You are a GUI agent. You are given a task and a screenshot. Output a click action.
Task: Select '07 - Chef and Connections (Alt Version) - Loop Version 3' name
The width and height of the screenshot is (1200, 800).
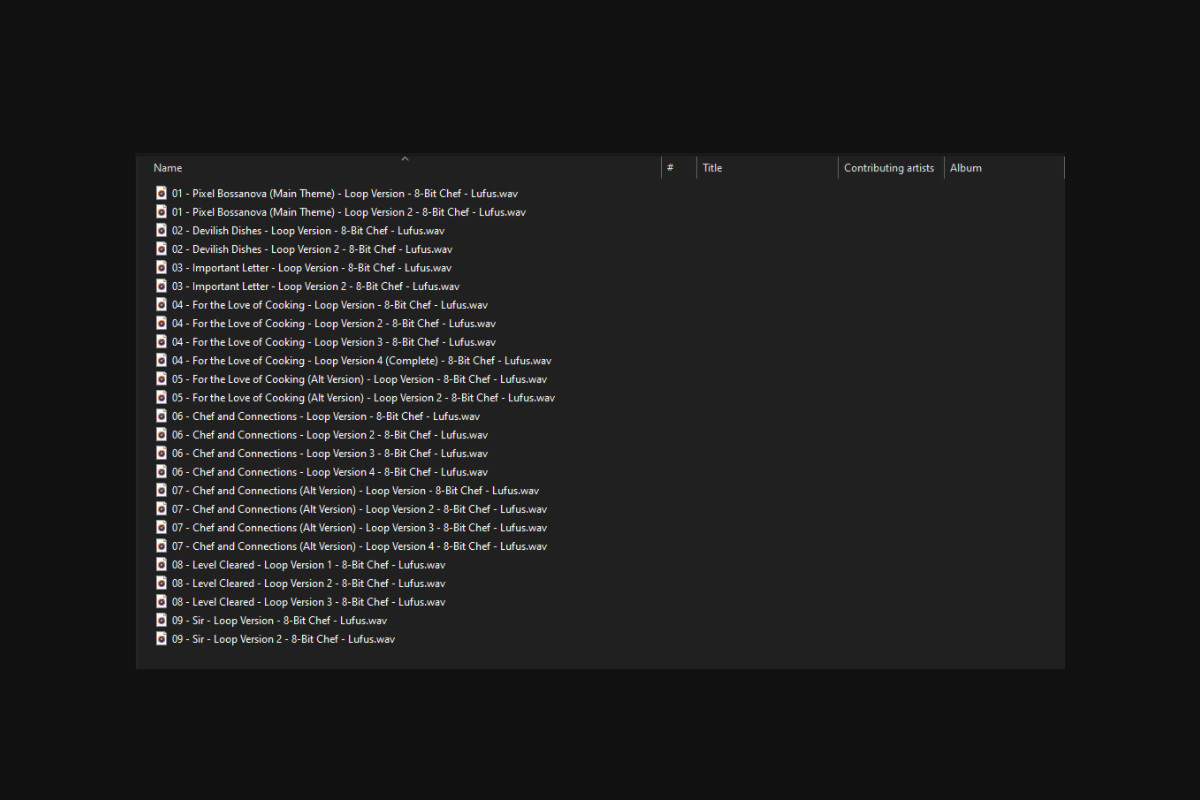click(x=359, y=527)
